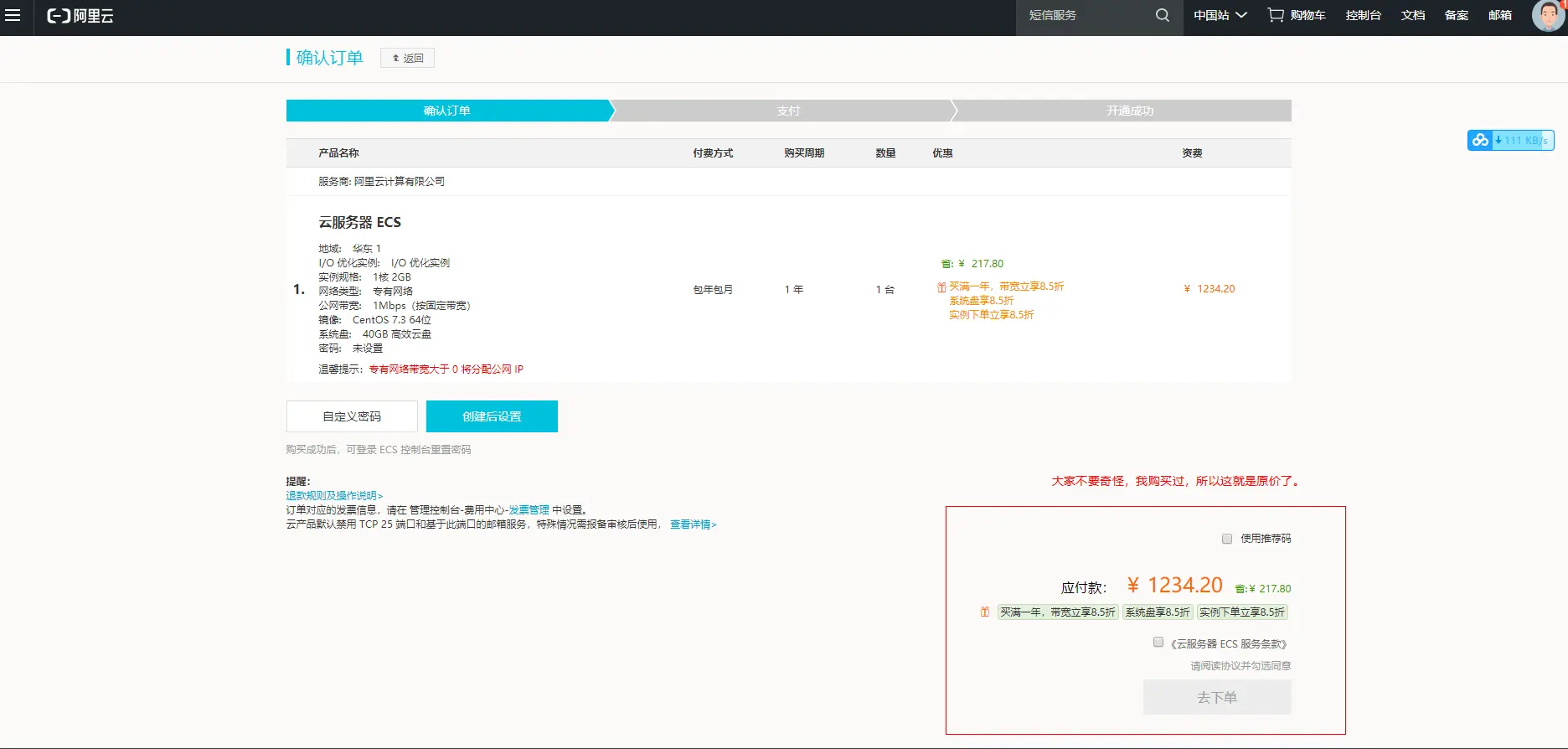Click the 专有网络带宽大于 0 将分配公网 IP tip

[446, 369]
